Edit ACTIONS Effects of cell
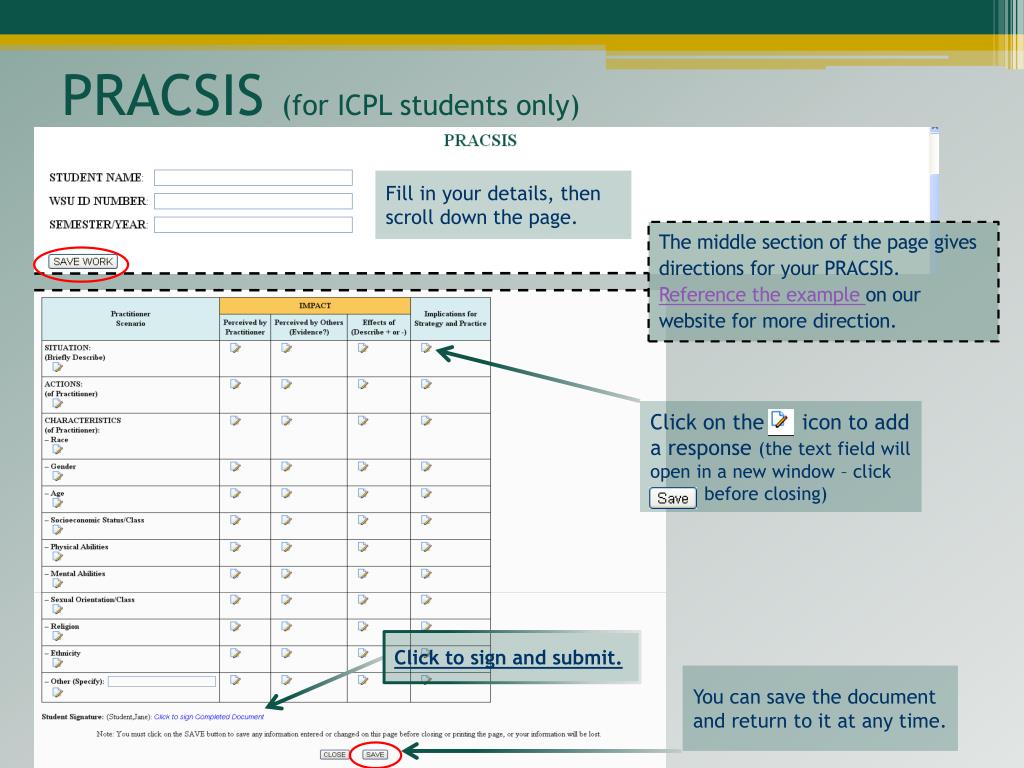This screenshot has height=768, width=1024. [x=363, y=385]
